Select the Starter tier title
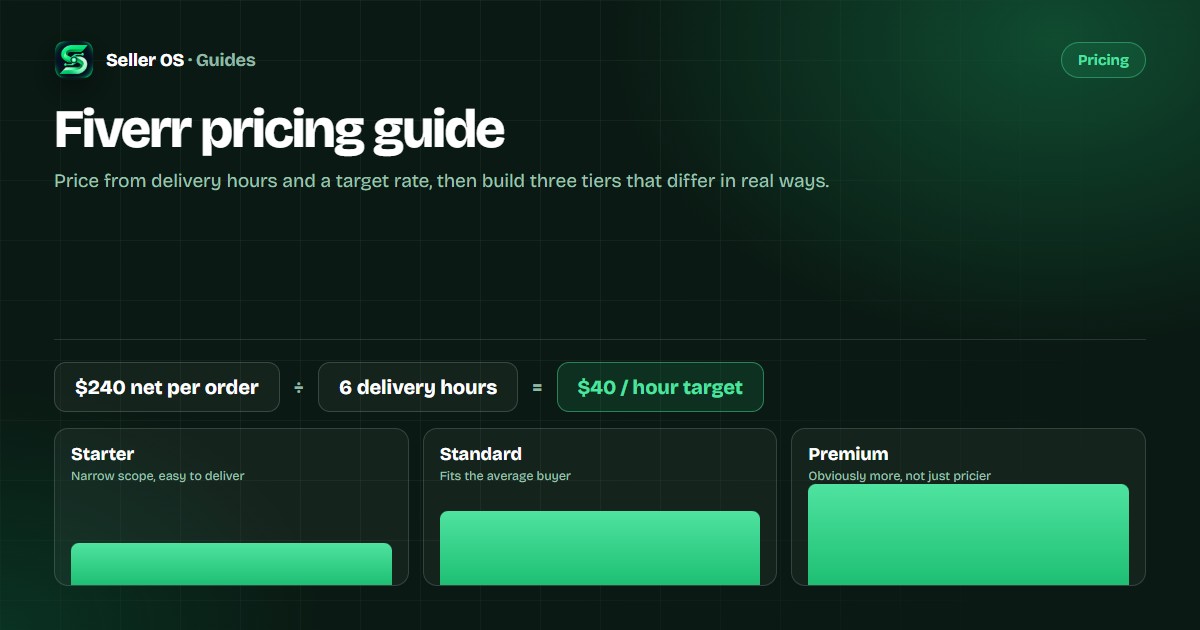Viewport: 1200px width, 630px height. pyautogui.click(x=103, y=454)
